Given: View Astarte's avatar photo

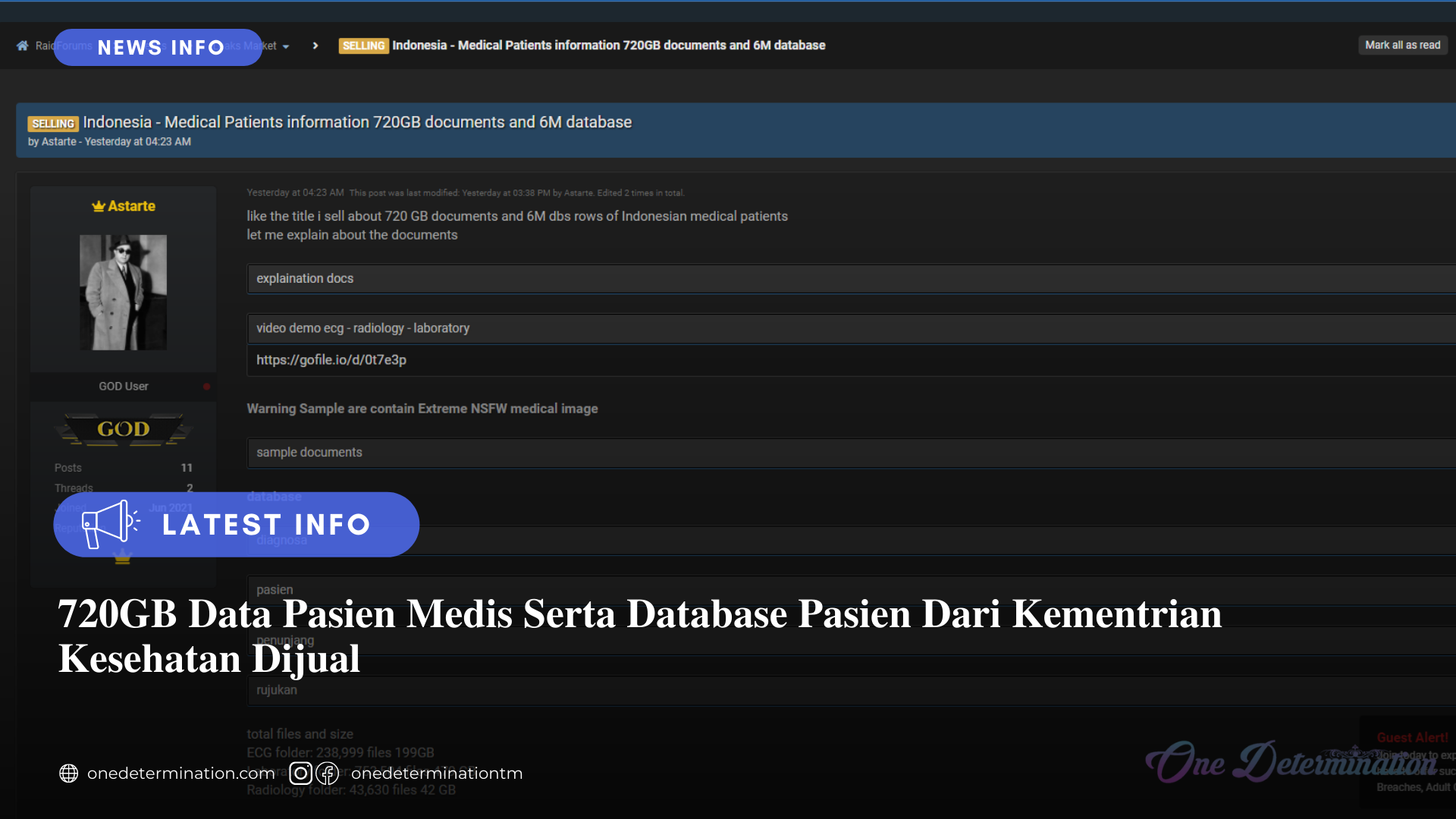Looking at the screenshot, I should click(x=123, y=292).
